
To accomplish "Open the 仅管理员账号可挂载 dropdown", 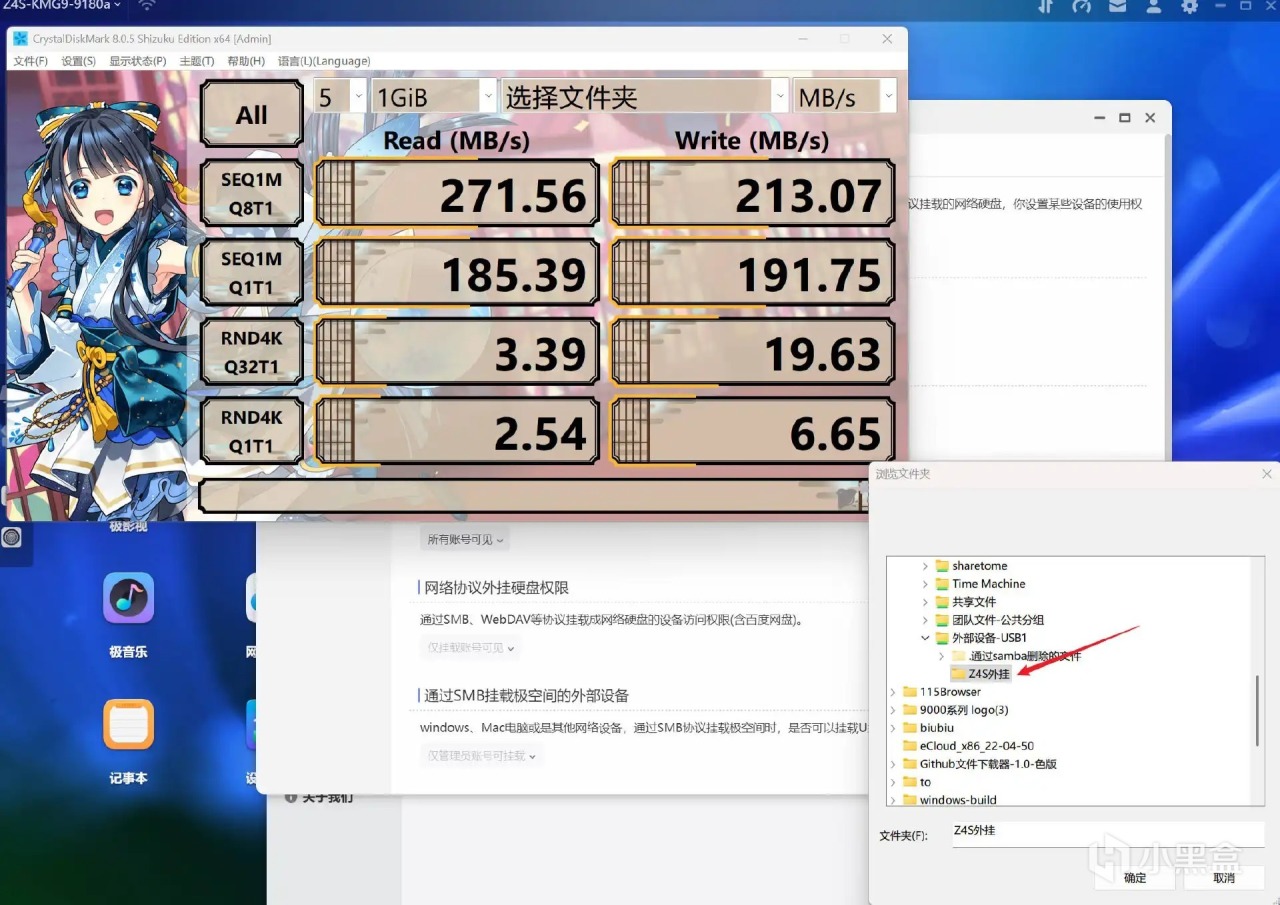I will (x=482, y=756).
